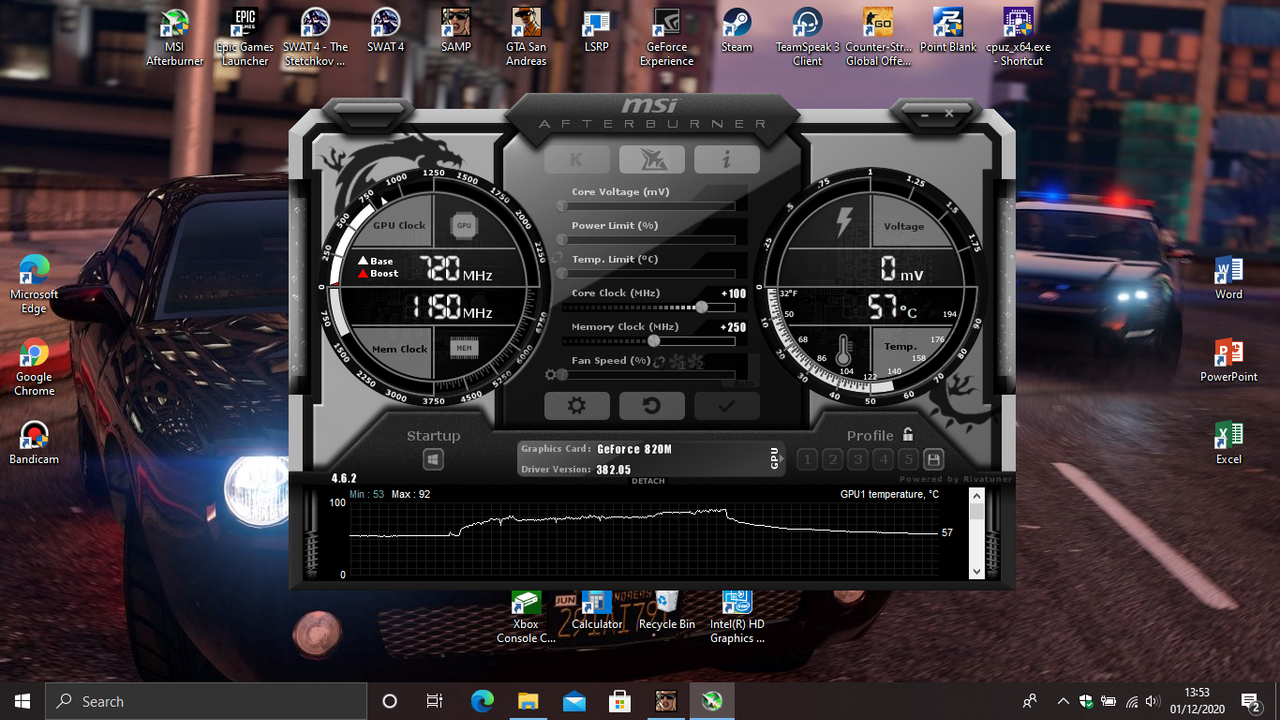This screenshot has width=1280, height=720.
Task: Open TeamSpeak 3 Client desktop icon
Action: tap(807, 38)
